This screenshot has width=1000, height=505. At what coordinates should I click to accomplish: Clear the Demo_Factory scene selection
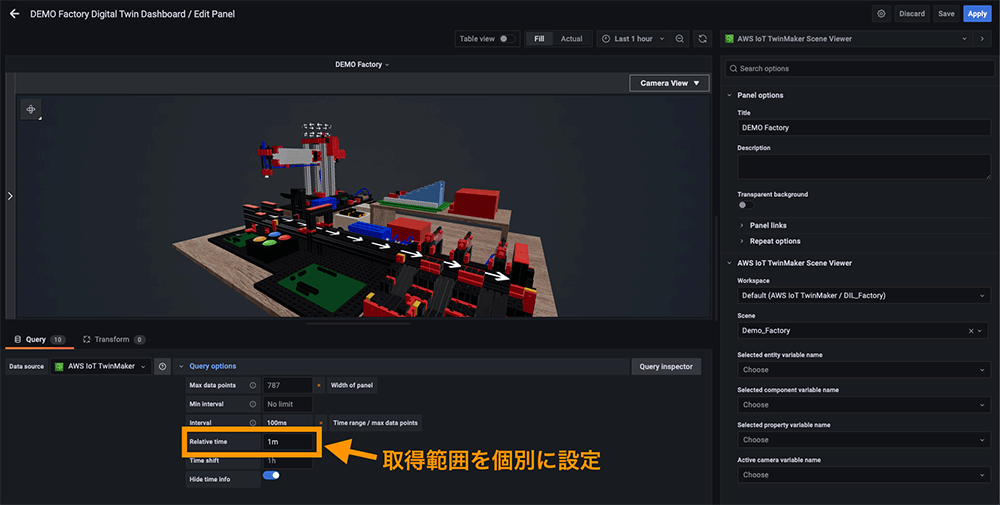tap(971, 331)
